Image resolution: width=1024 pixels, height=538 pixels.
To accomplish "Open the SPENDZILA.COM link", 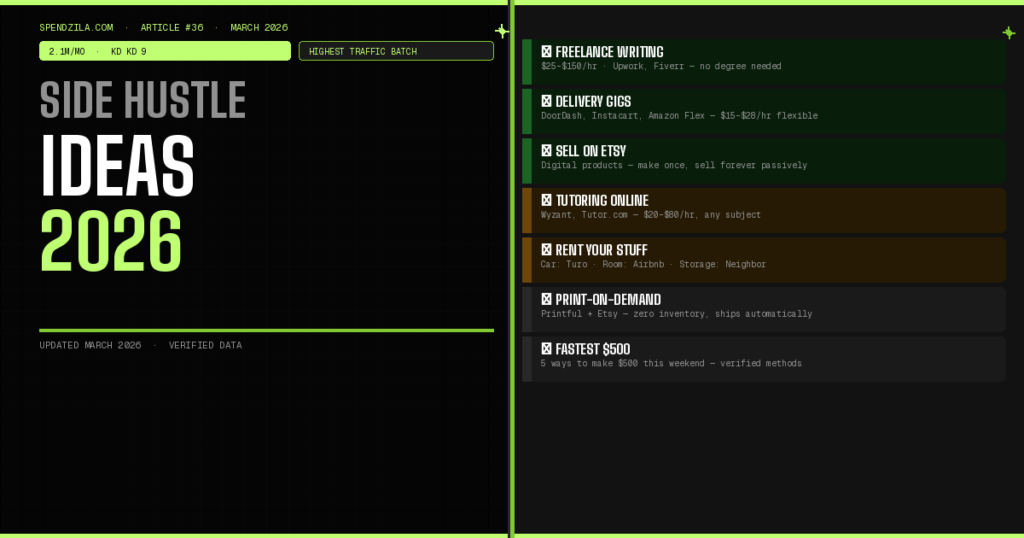I will [76, 28].
